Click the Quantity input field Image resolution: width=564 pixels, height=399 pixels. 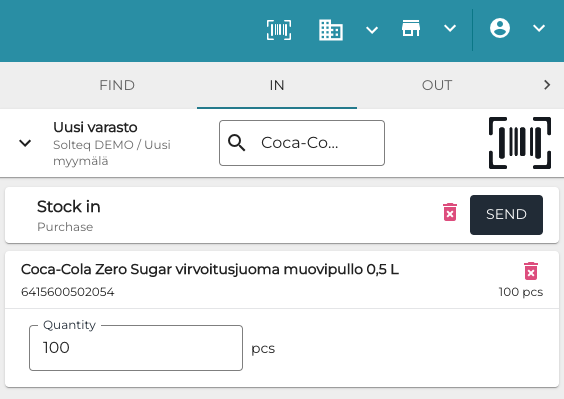tap(136, 348)
